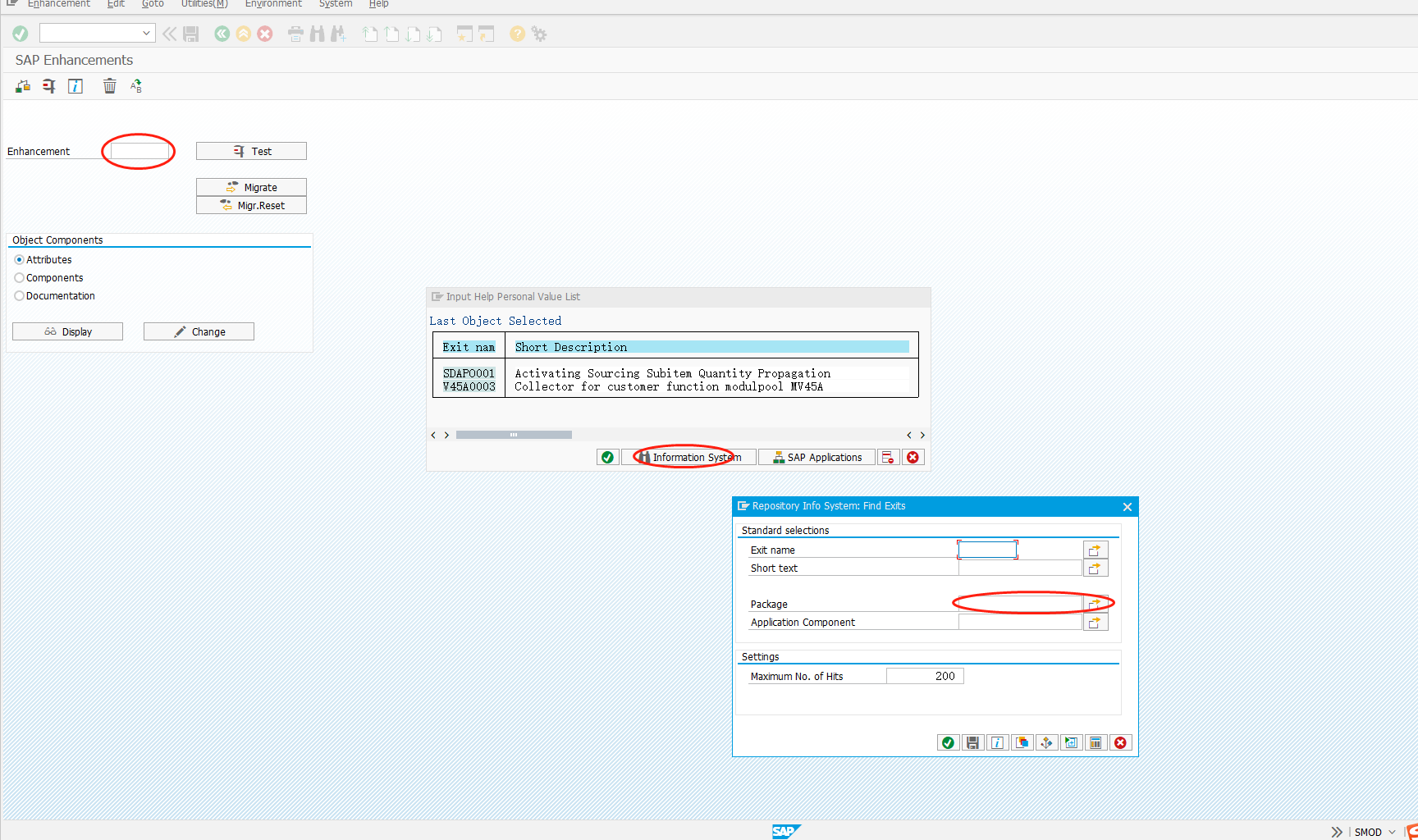Click the Create New Session window icon

point(464,34)
